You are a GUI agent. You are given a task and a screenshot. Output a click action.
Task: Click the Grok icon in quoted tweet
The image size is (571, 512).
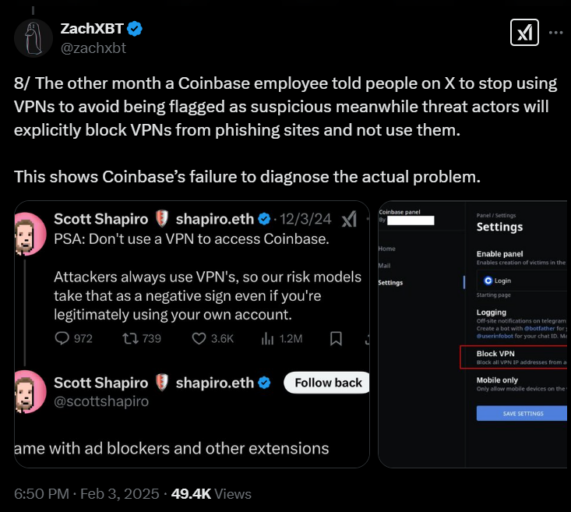click(x=349, y=219)
